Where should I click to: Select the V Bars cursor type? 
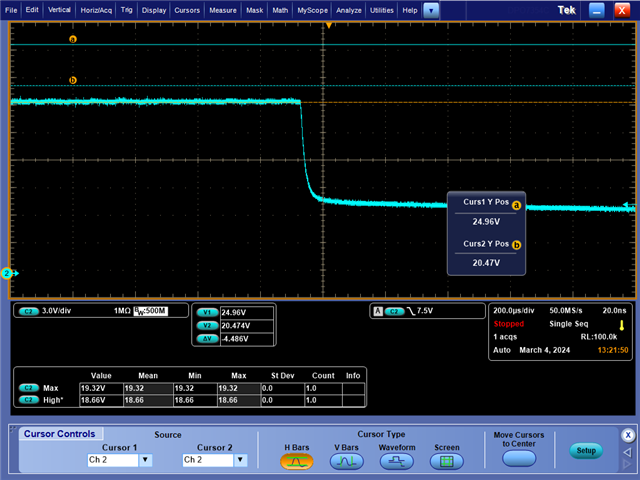(347, 462)
